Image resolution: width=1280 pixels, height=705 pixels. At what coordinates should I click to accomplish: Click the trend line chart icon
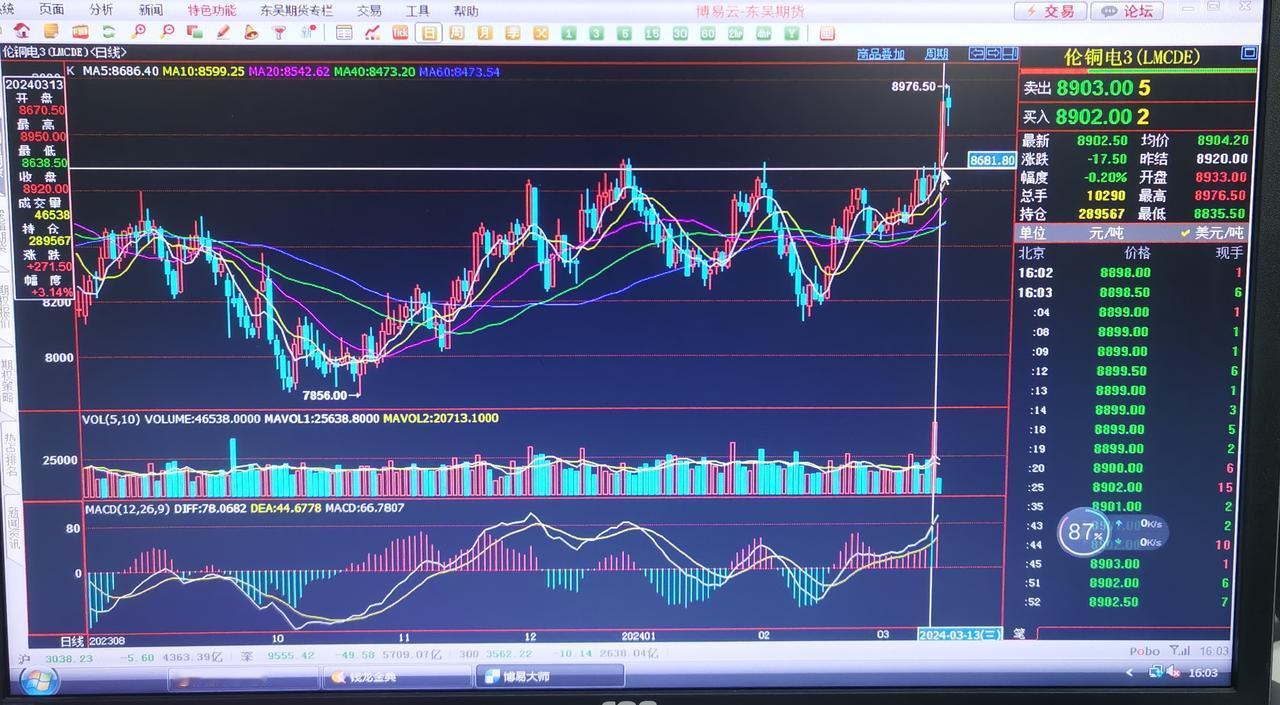click(x=371, y=32)
